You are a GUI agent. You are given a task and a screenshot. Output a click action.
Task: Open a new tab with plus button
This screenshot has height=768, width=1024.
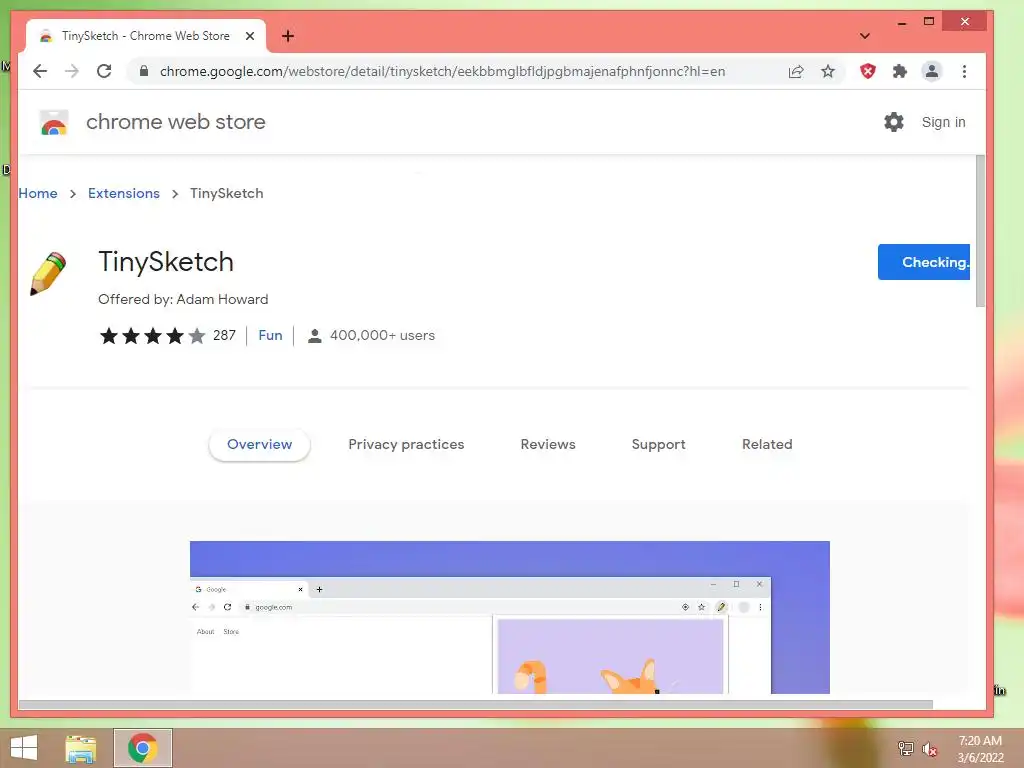coord(288,36)
